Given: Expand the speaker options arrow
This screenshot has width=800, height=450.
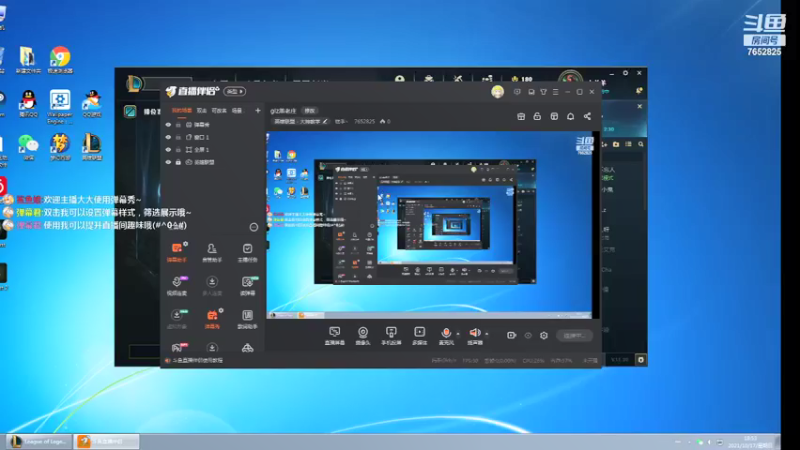Looking at the screenshot, I should (x=487, y=334).
